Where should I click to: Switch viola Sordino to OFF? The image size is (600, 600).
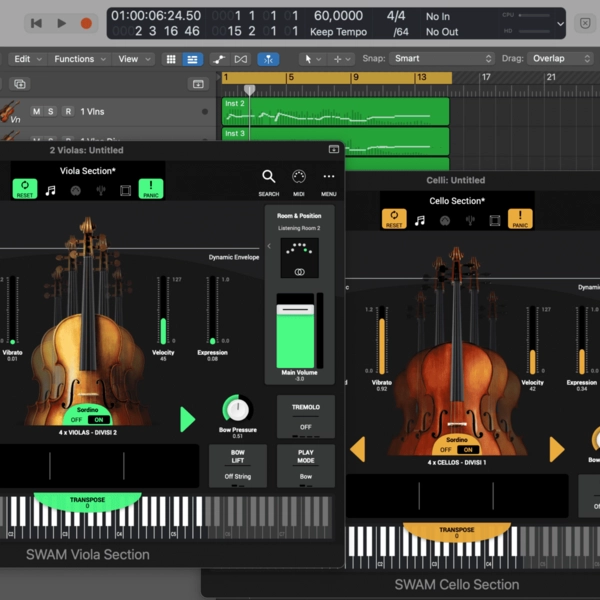coord(78,420)
